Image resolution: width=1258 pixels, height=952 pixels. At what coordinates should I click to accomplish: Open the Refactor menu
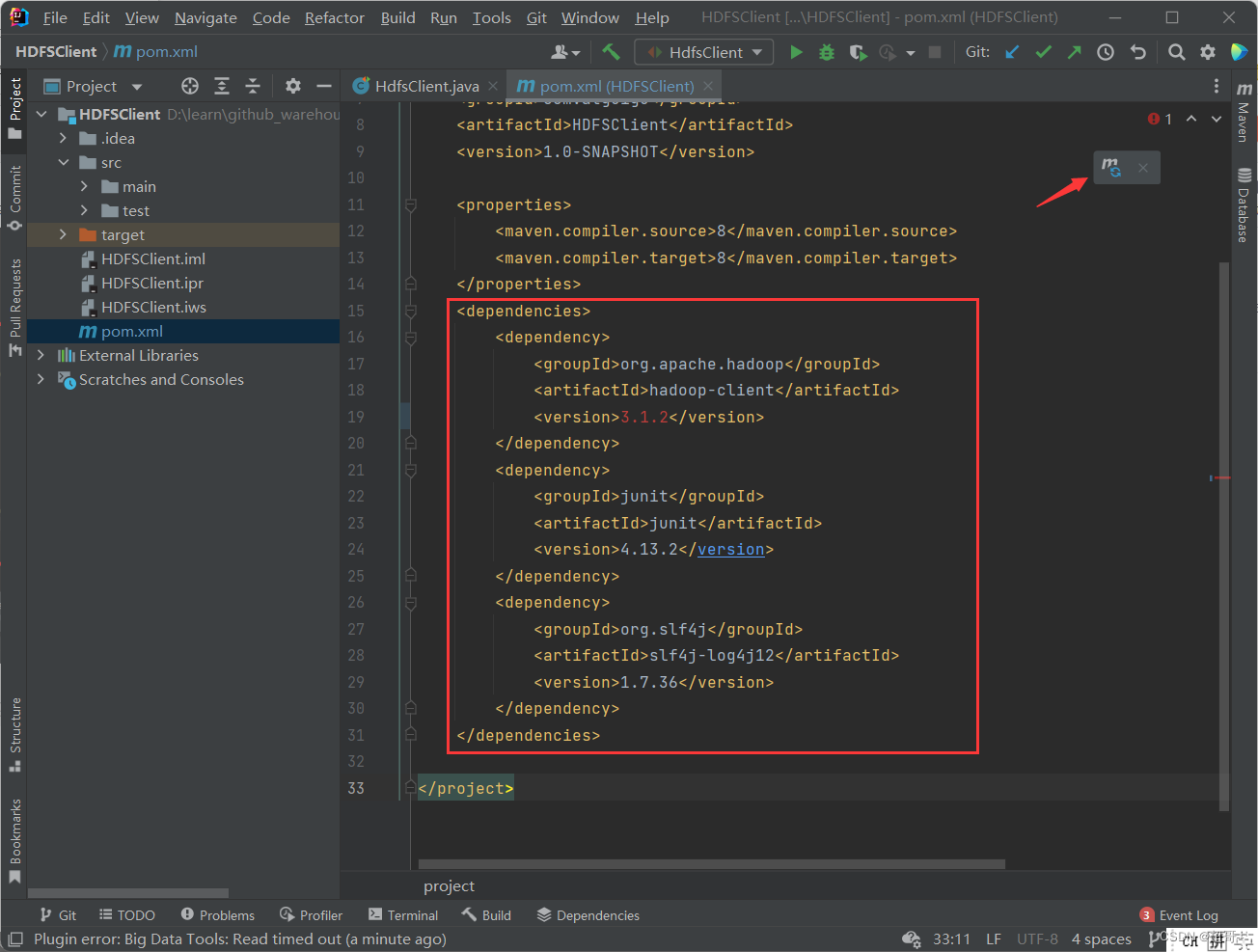tap(335, 17)
